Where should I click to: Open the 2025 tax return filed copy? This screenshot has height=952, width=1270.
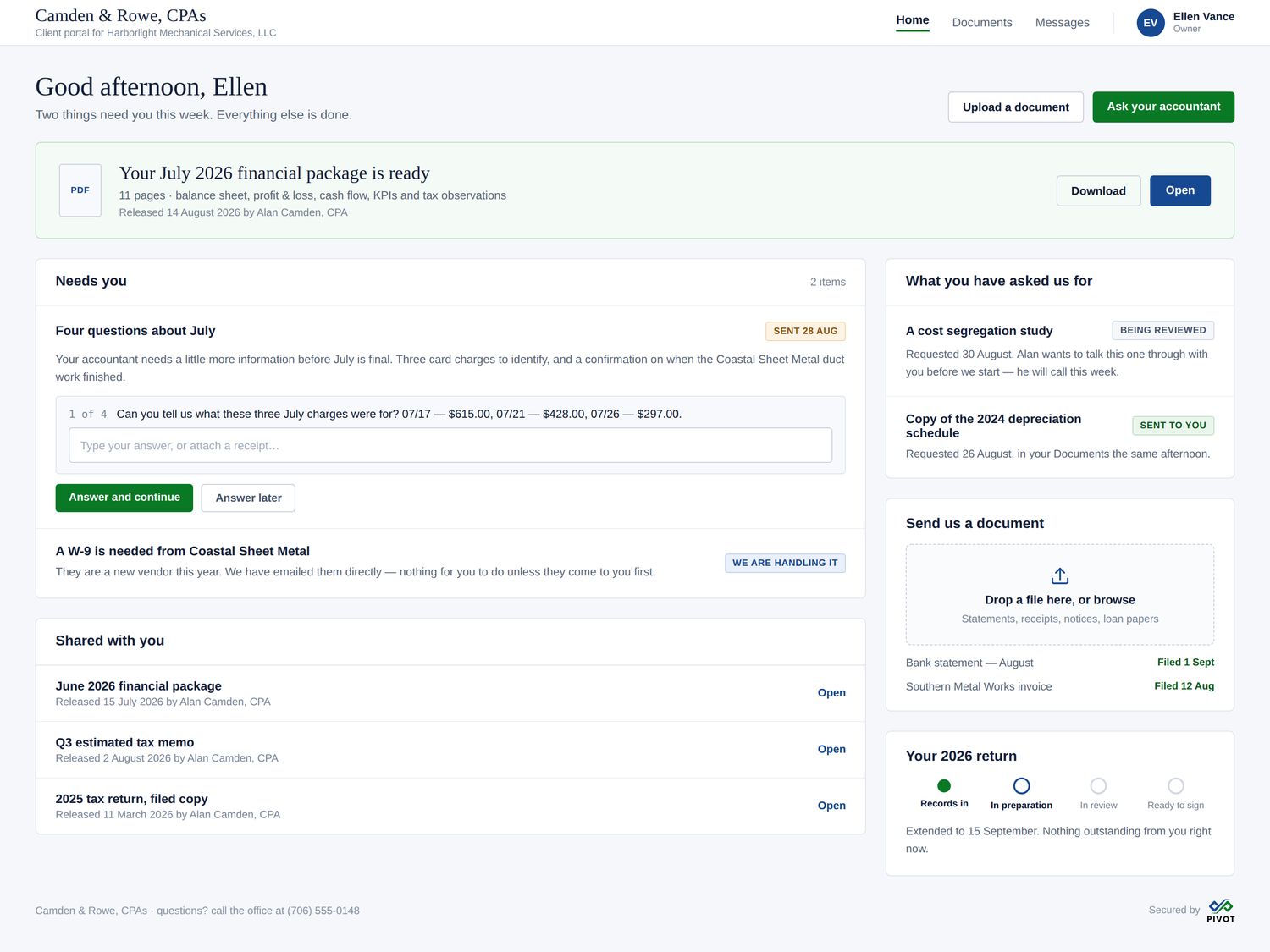coord(831,806)
